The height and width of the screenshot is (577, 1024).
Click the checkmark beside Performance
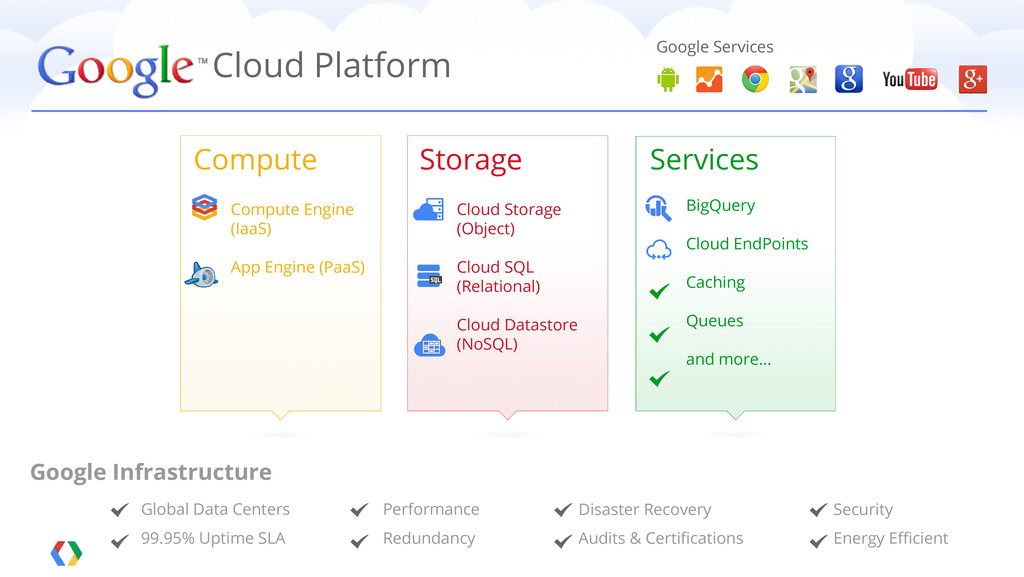click(359, 510)
